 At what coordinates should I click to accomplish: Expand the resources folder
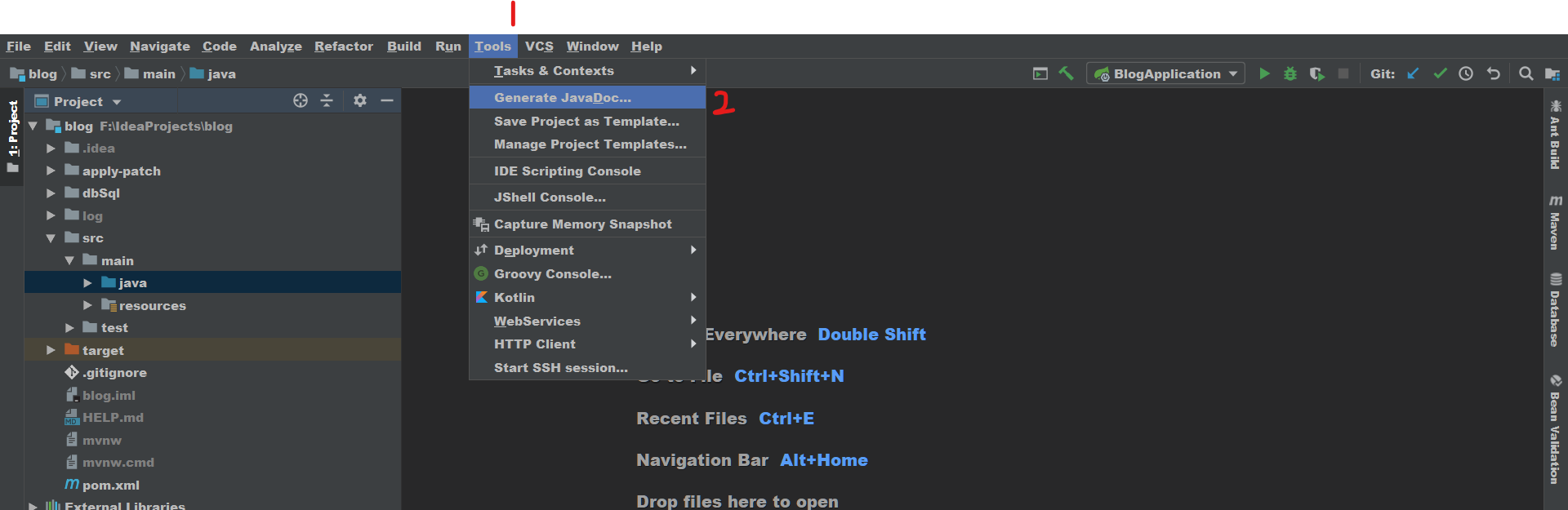(x=87, y=305)
